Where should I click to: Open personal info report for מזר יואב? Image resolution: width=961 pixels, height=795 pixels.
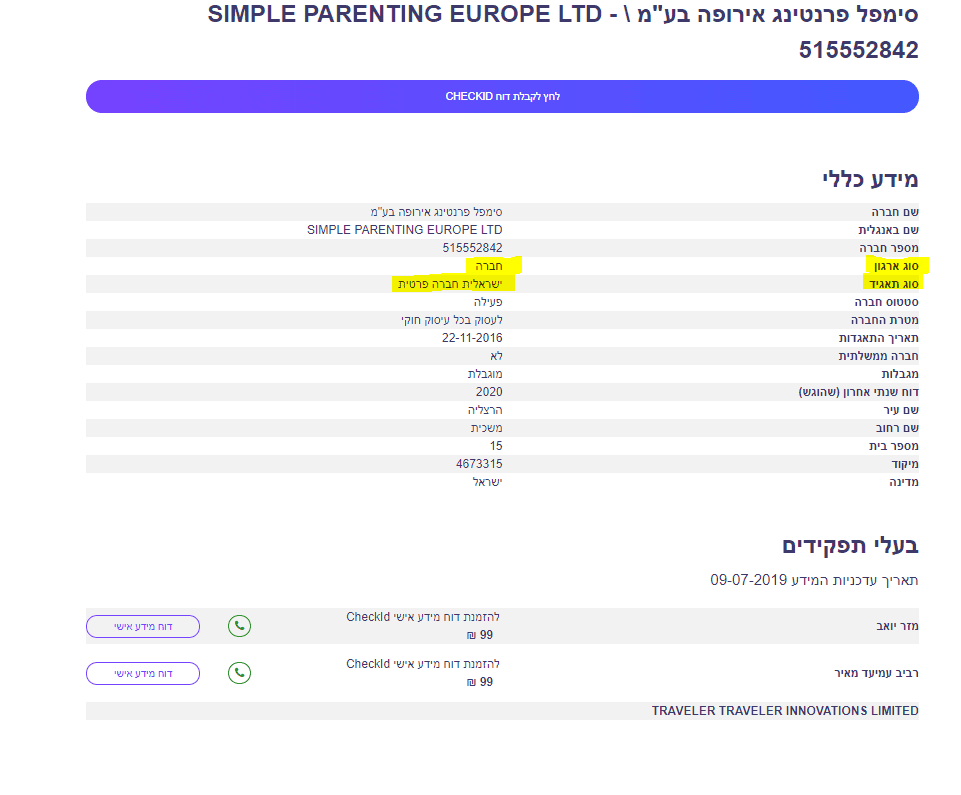pyautogui.click(x=143, y=626)
